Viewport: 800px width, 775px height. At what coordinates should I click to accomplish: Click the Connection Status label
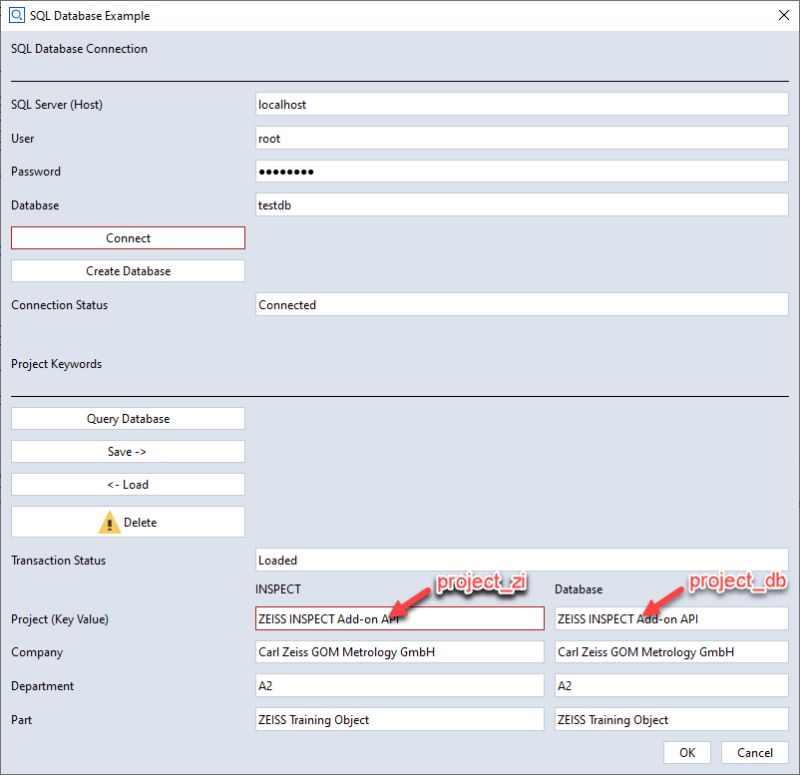[59, 305]
